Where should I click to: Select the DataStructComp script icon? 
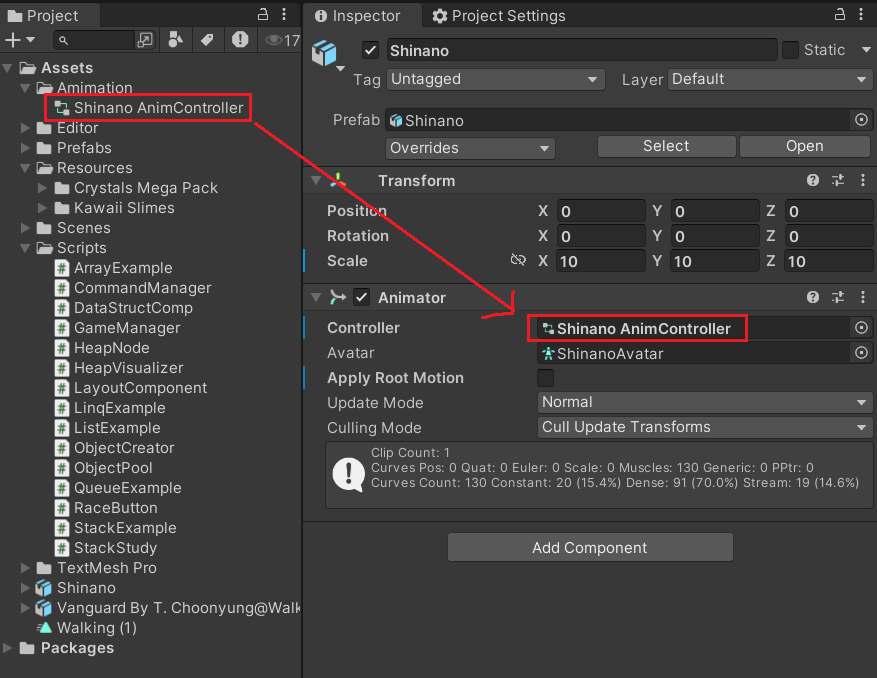(62, 308)
